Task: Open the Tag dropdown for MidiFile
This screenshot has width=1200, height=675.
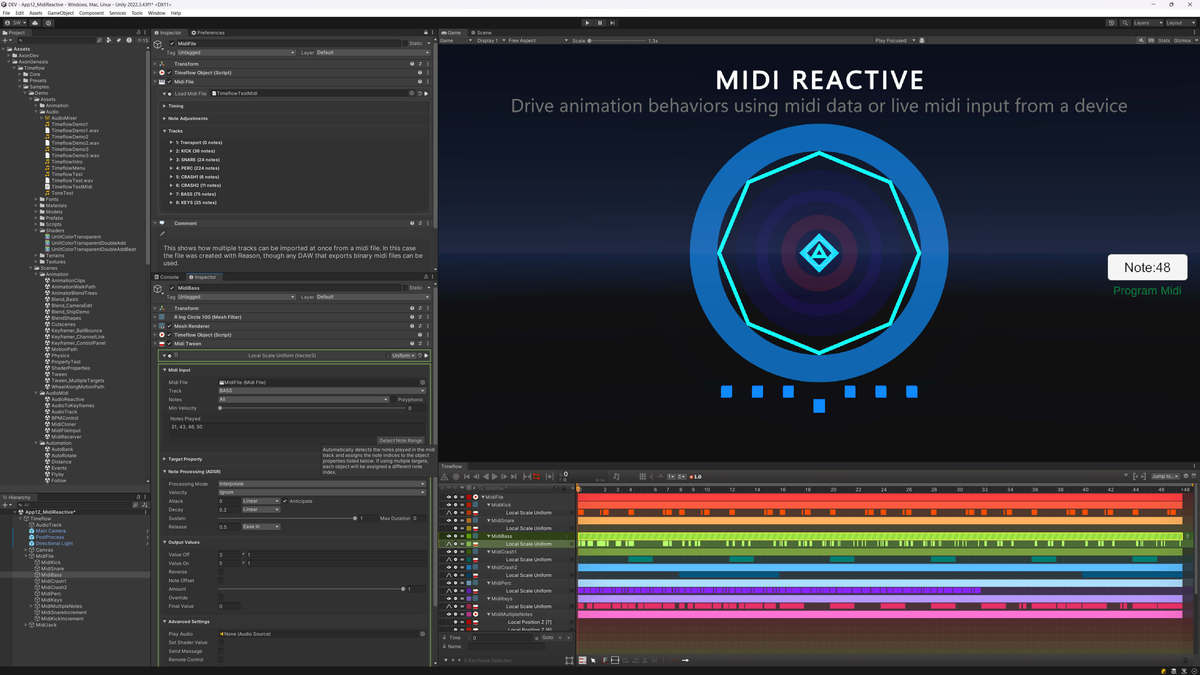Action: click(x=236, y=53)
